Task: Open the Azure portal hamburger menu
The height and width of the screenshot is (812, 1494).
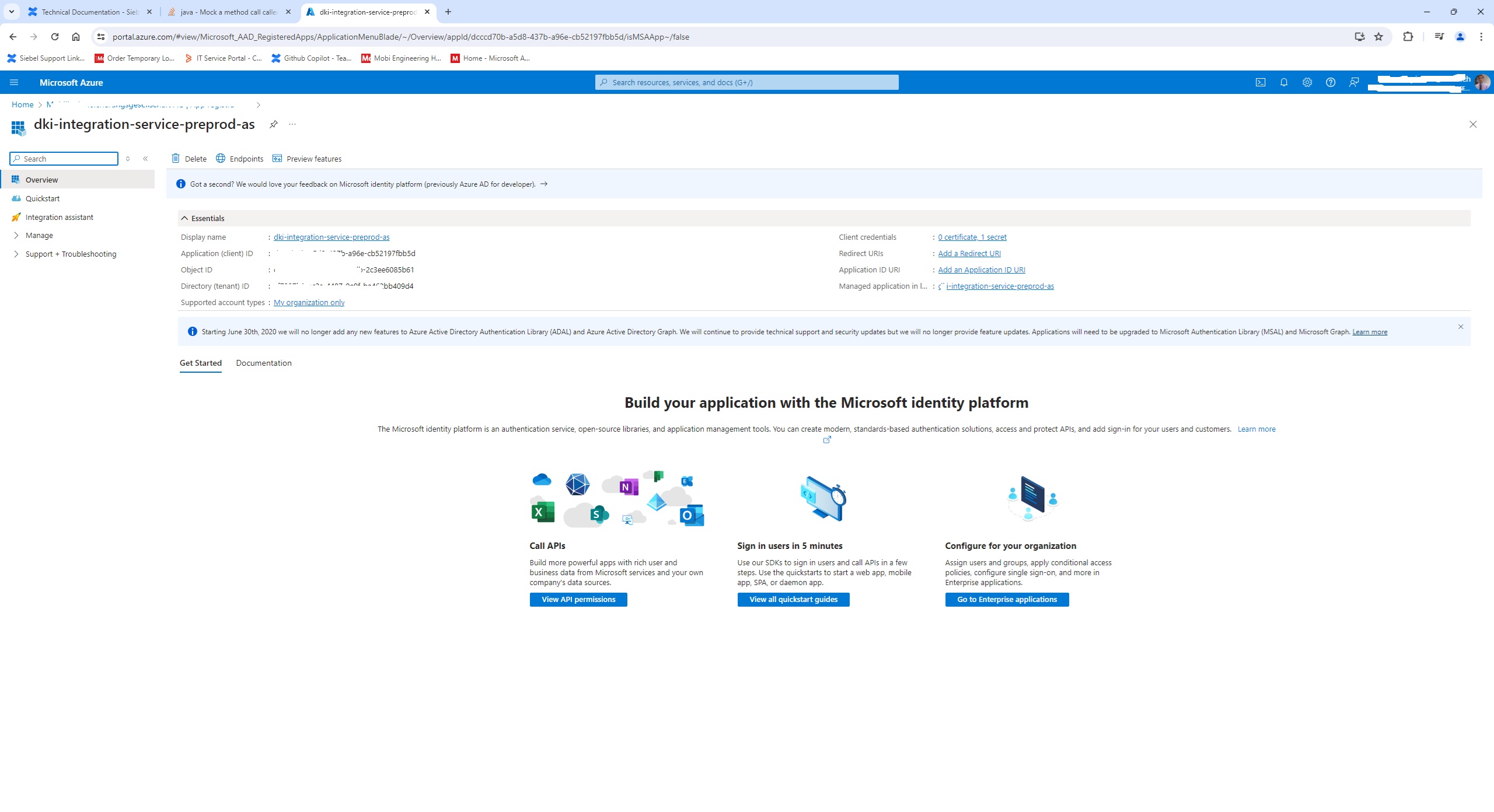Action: click(14, 82)
